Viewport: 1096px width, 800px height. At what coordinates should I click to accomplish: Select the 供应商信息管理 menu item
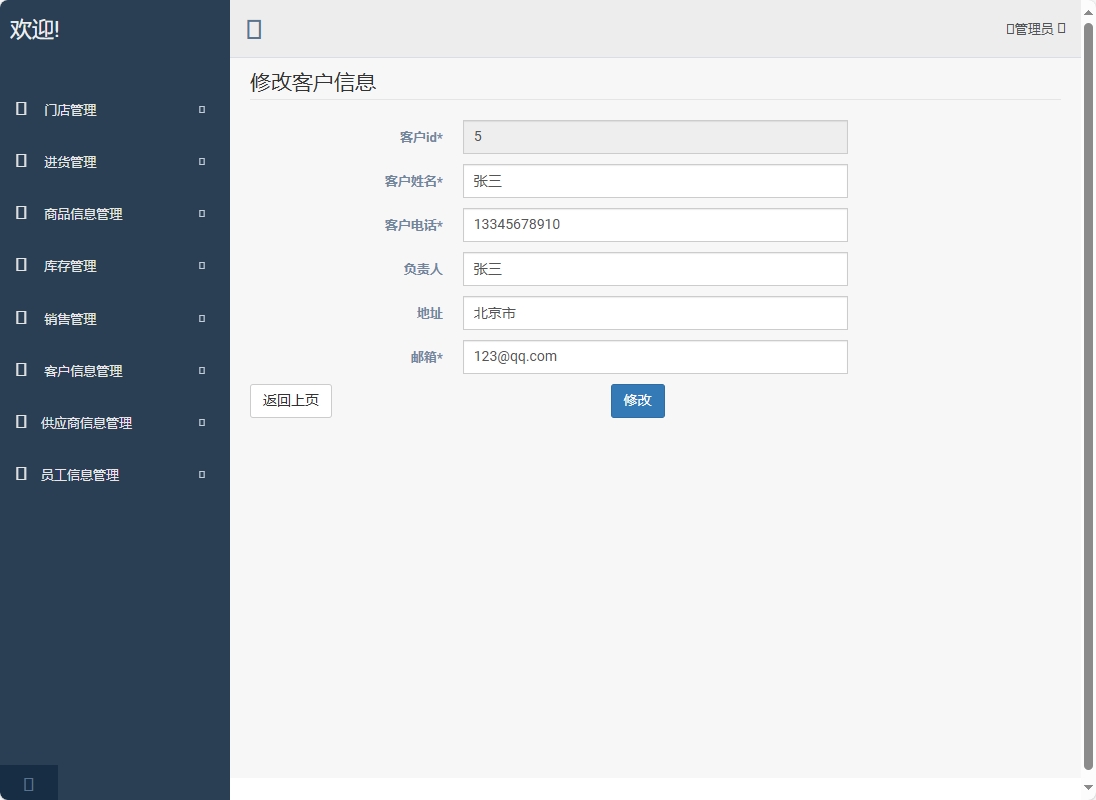(86, 422)
